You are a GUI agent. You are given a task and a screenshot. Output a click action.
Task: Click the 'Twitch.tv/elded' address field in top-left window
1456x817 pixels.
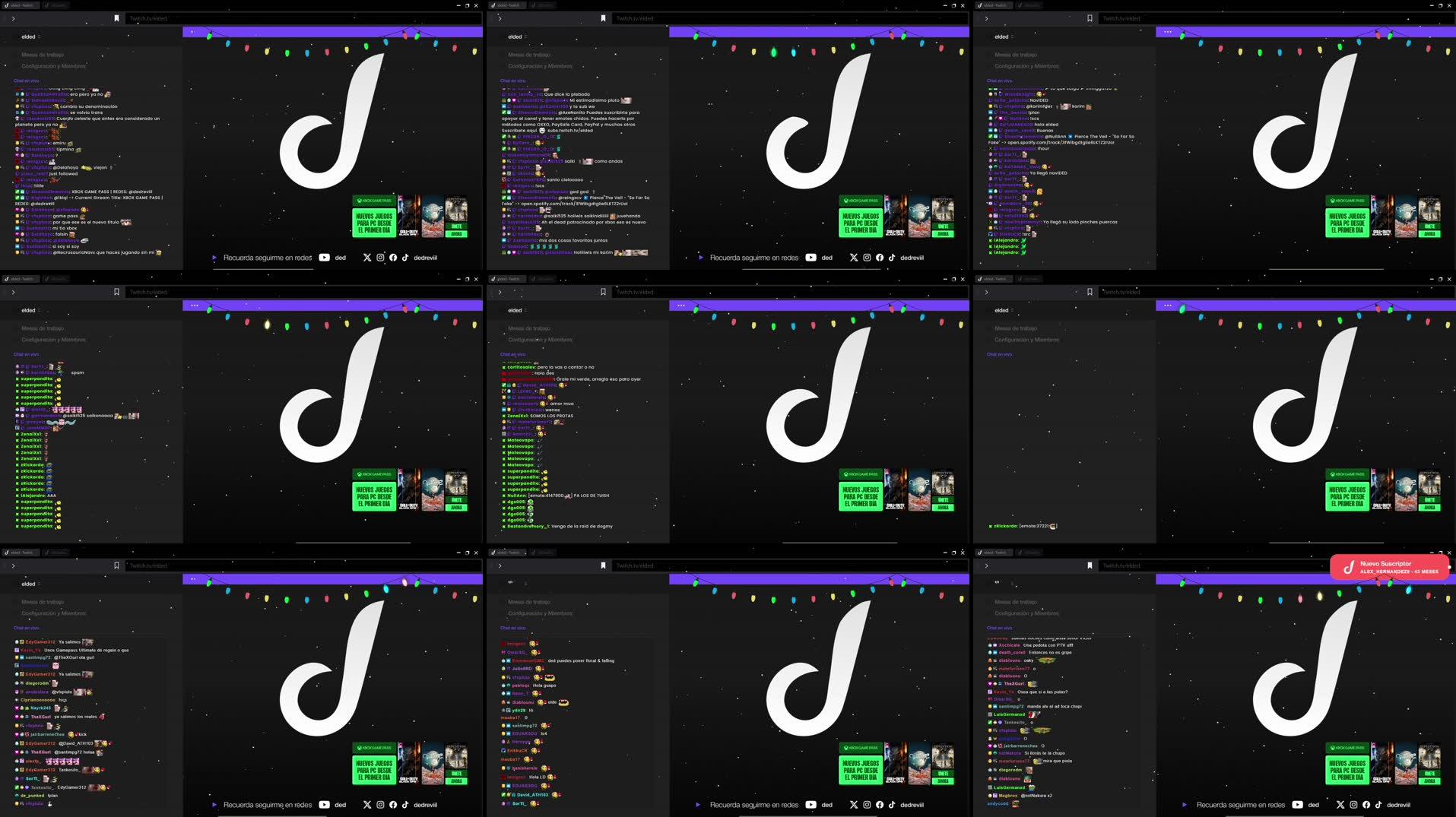[148, 18]
